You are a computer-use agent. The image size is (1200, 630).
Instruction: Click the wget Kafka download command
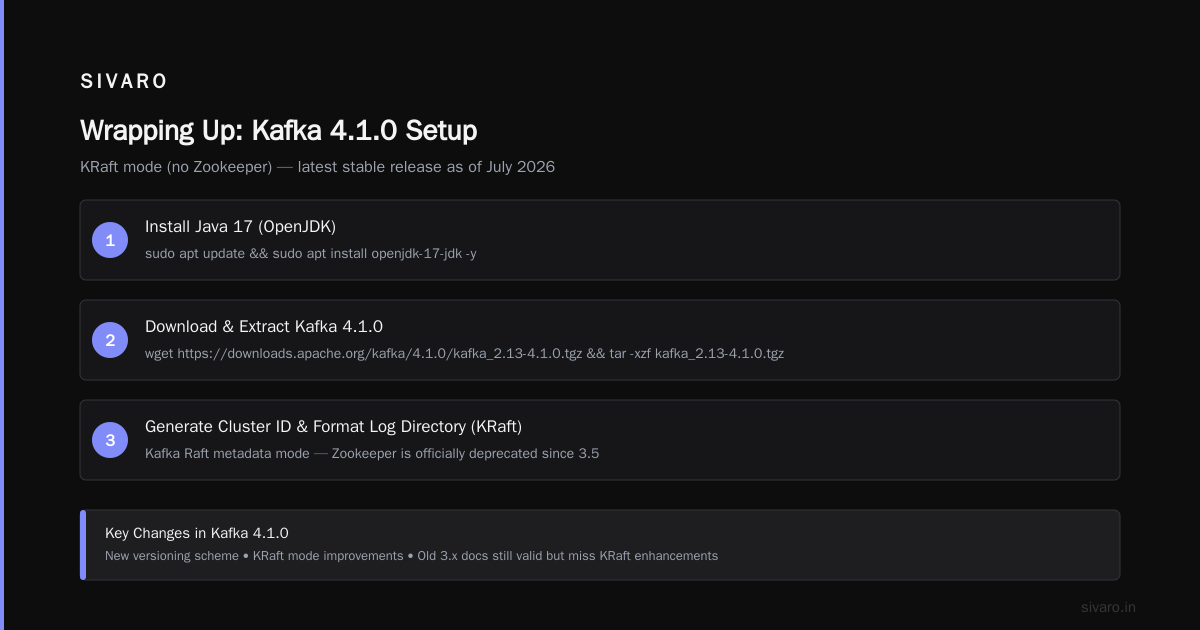pyautogui.click(x=464, y=354)
